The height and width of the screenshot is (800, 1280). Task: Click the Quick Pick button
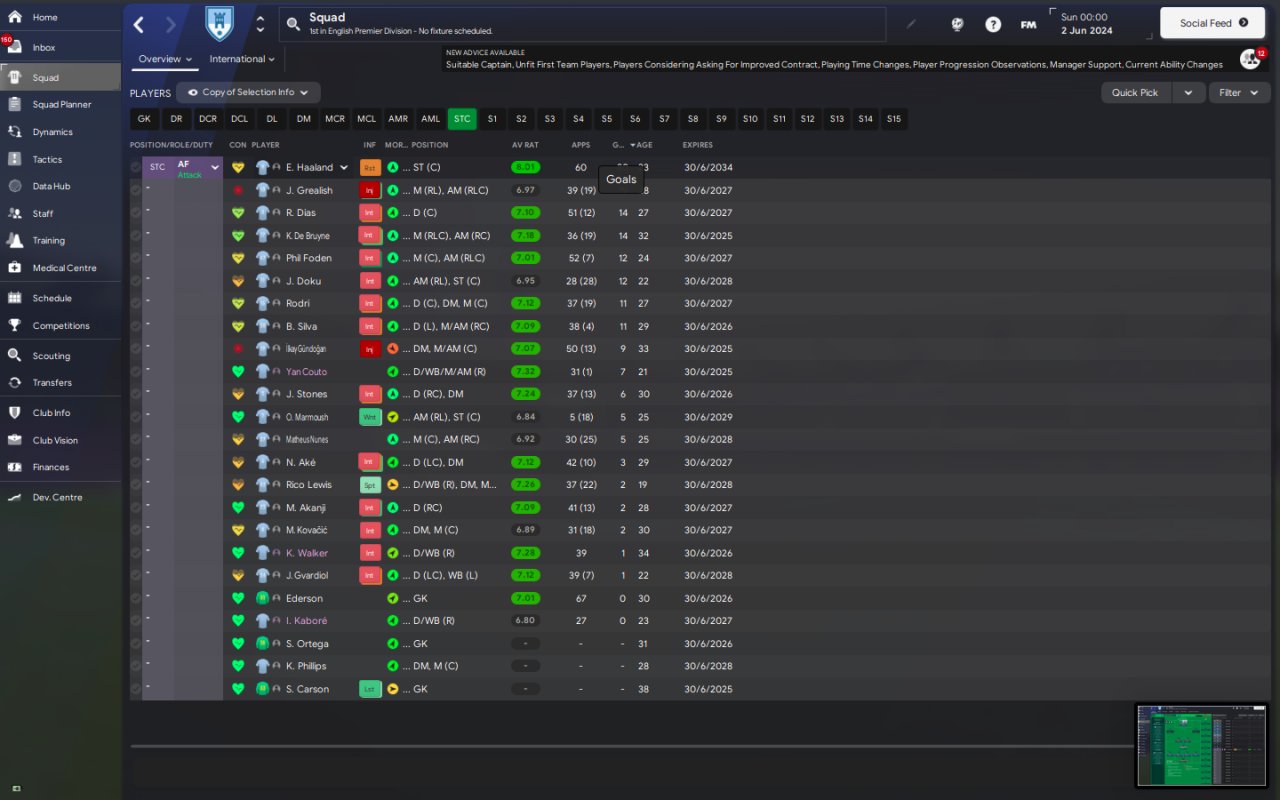(x=1135, y=92)
